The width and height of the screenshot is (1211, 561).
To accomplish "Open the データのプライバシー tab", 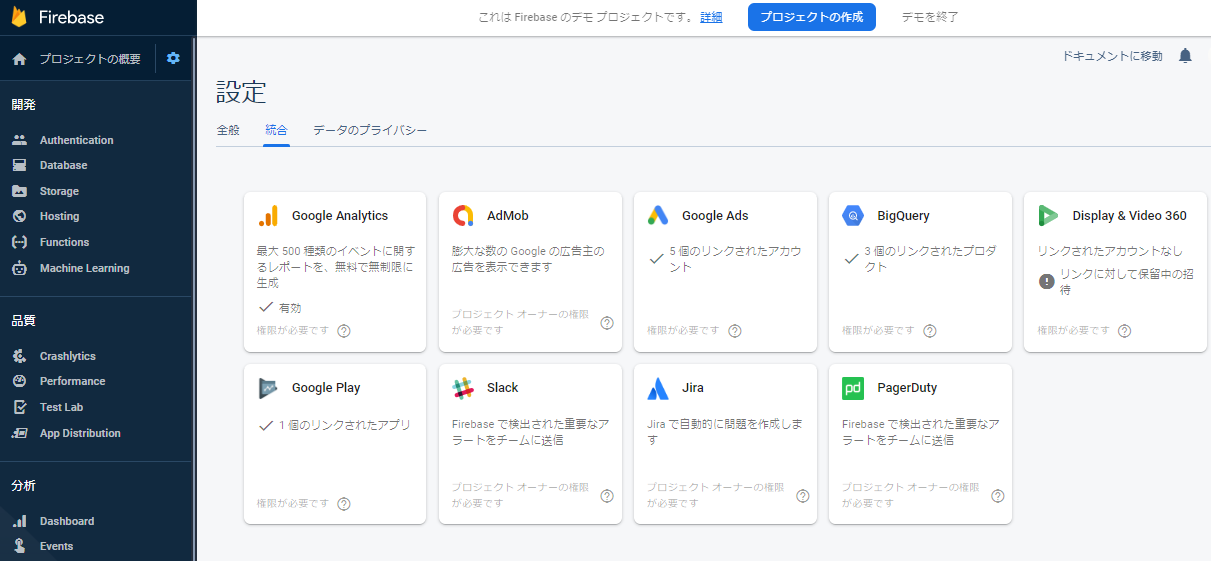I will (x=370, y=130).
